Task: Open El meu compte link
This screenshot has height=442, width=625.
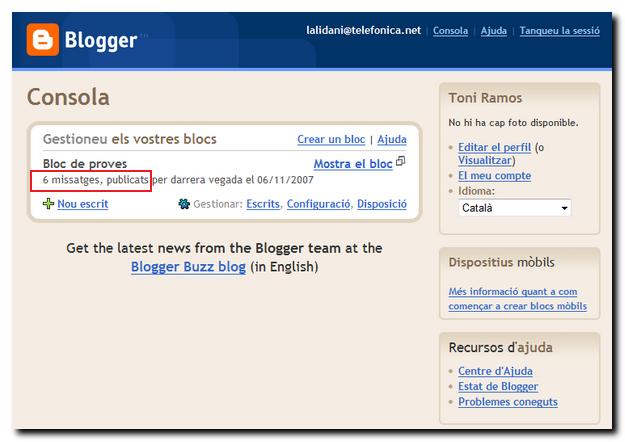Action: pyautogui.click(x=494, y=176)
